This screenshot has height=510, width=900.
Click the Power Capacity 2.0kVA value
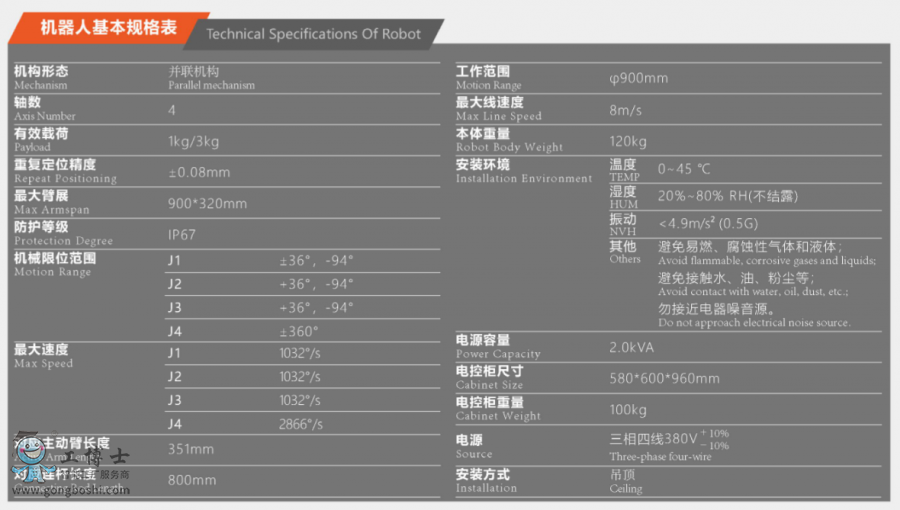(x=634, y=347)
